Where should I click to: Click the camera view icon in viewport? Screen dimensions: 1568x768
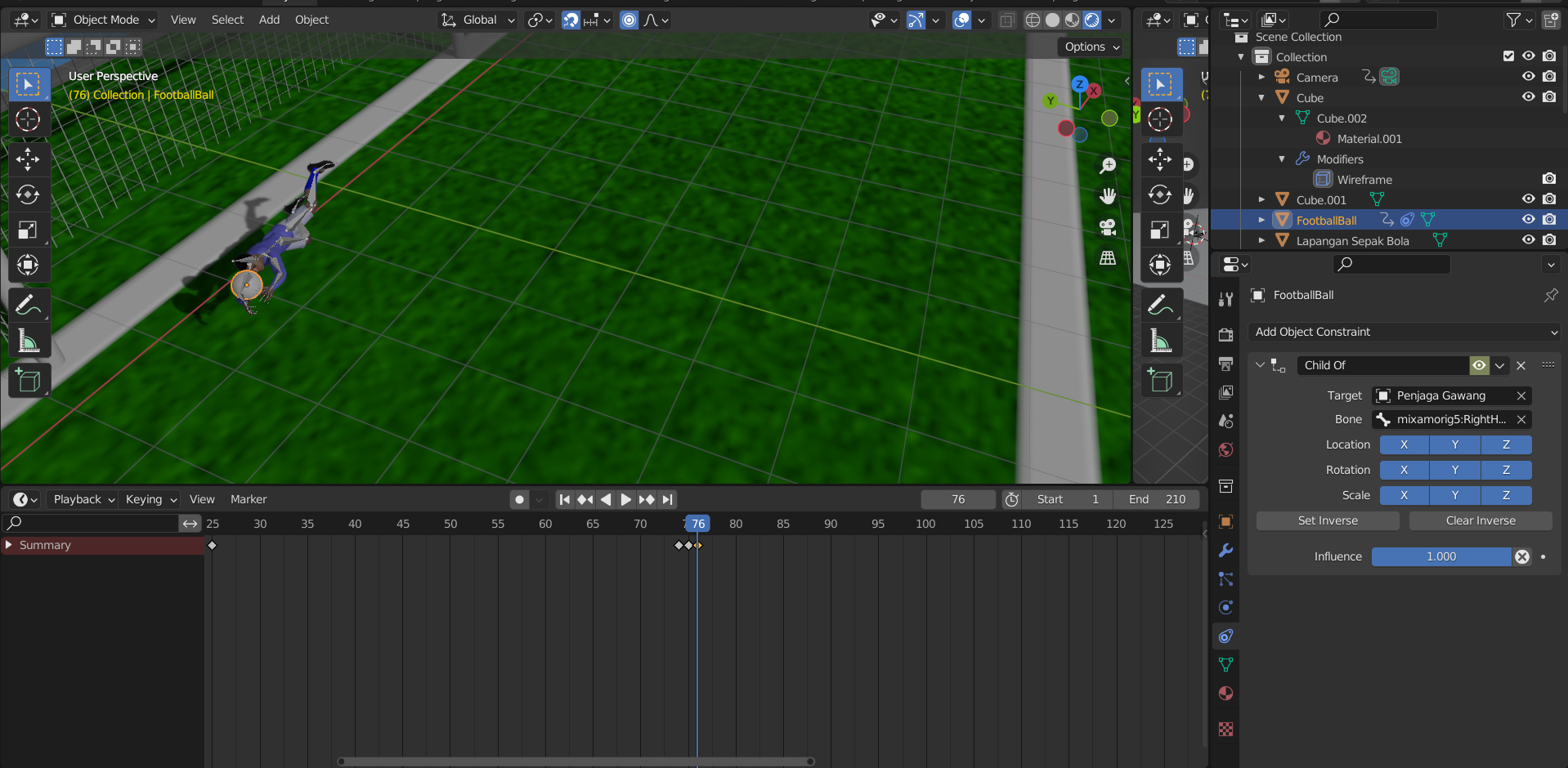1108,227
